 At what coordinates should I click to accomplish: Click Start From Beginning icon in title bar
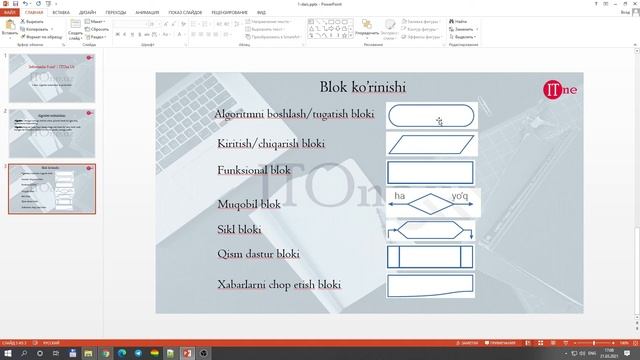pos(49,4)
